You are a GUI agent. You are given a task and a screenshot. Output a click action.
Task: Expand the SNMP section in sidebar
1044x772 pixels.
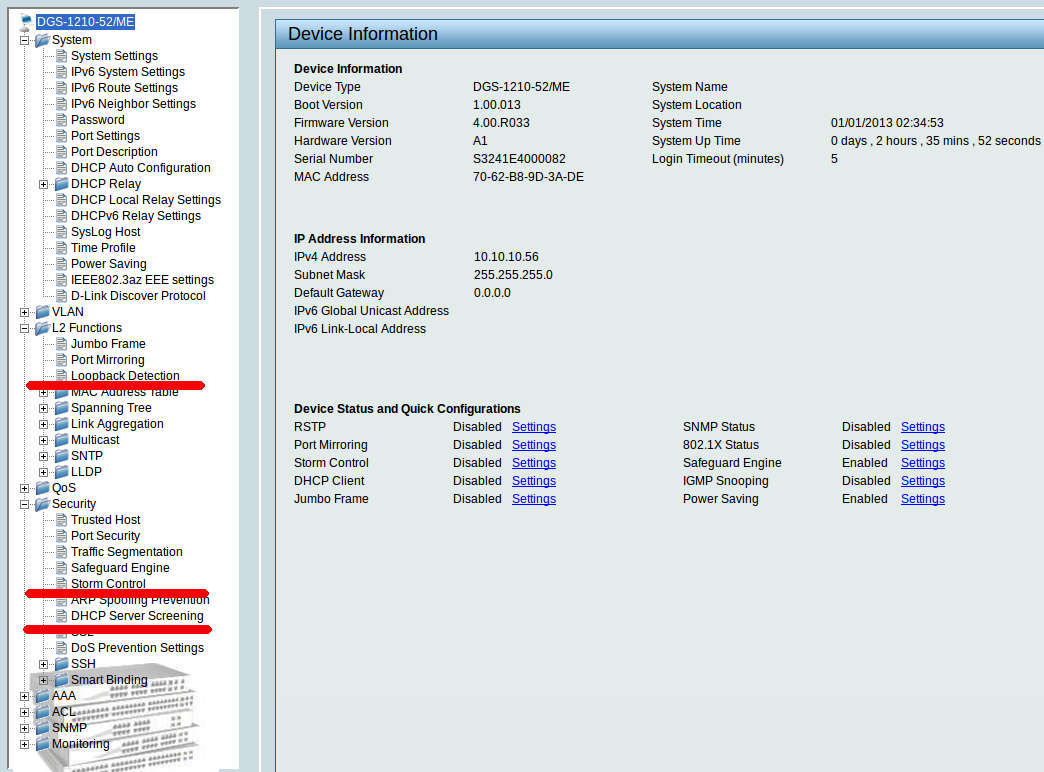point(25,728)
